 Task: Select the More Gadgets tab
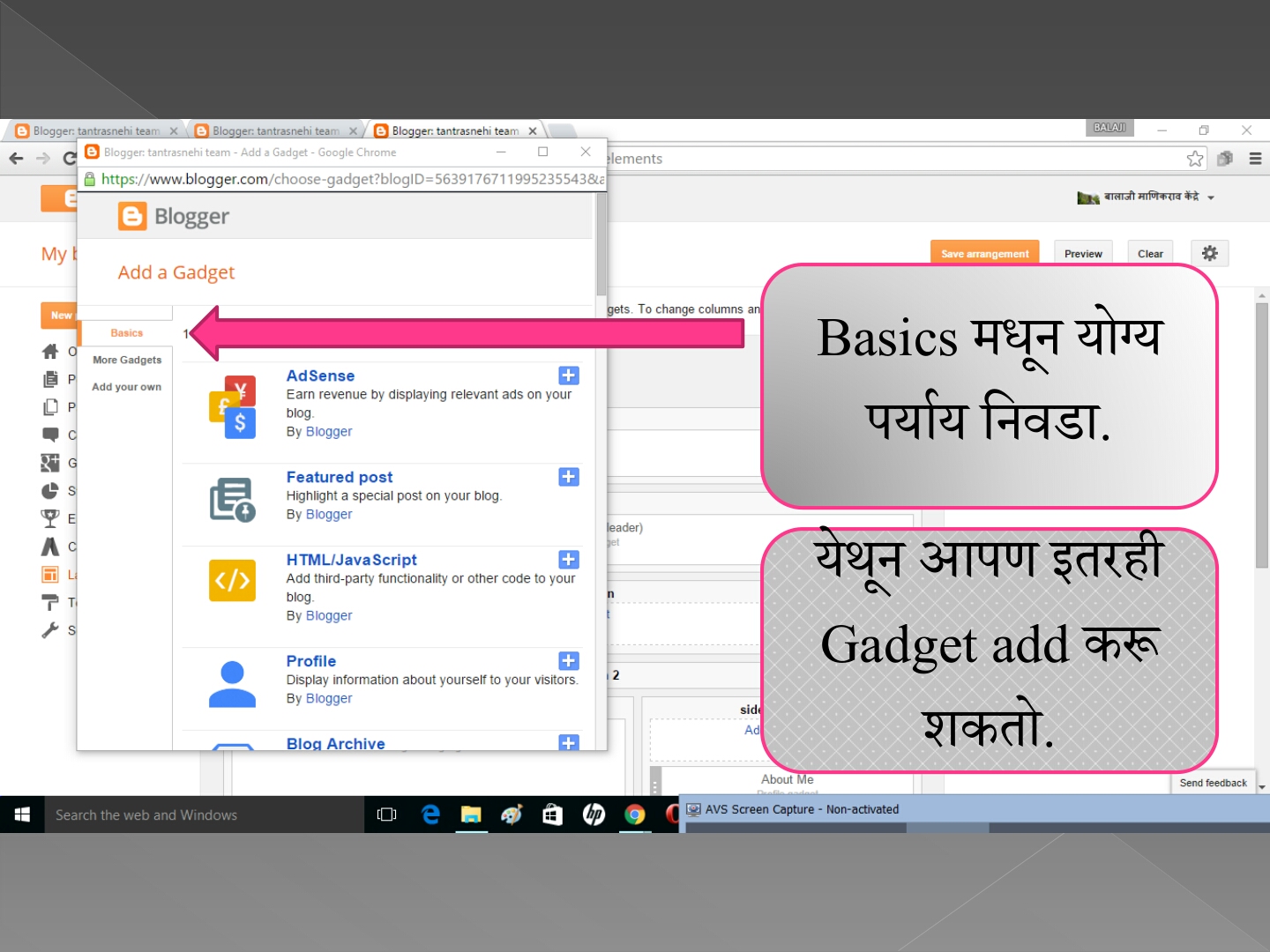click(x=127, y=360)
